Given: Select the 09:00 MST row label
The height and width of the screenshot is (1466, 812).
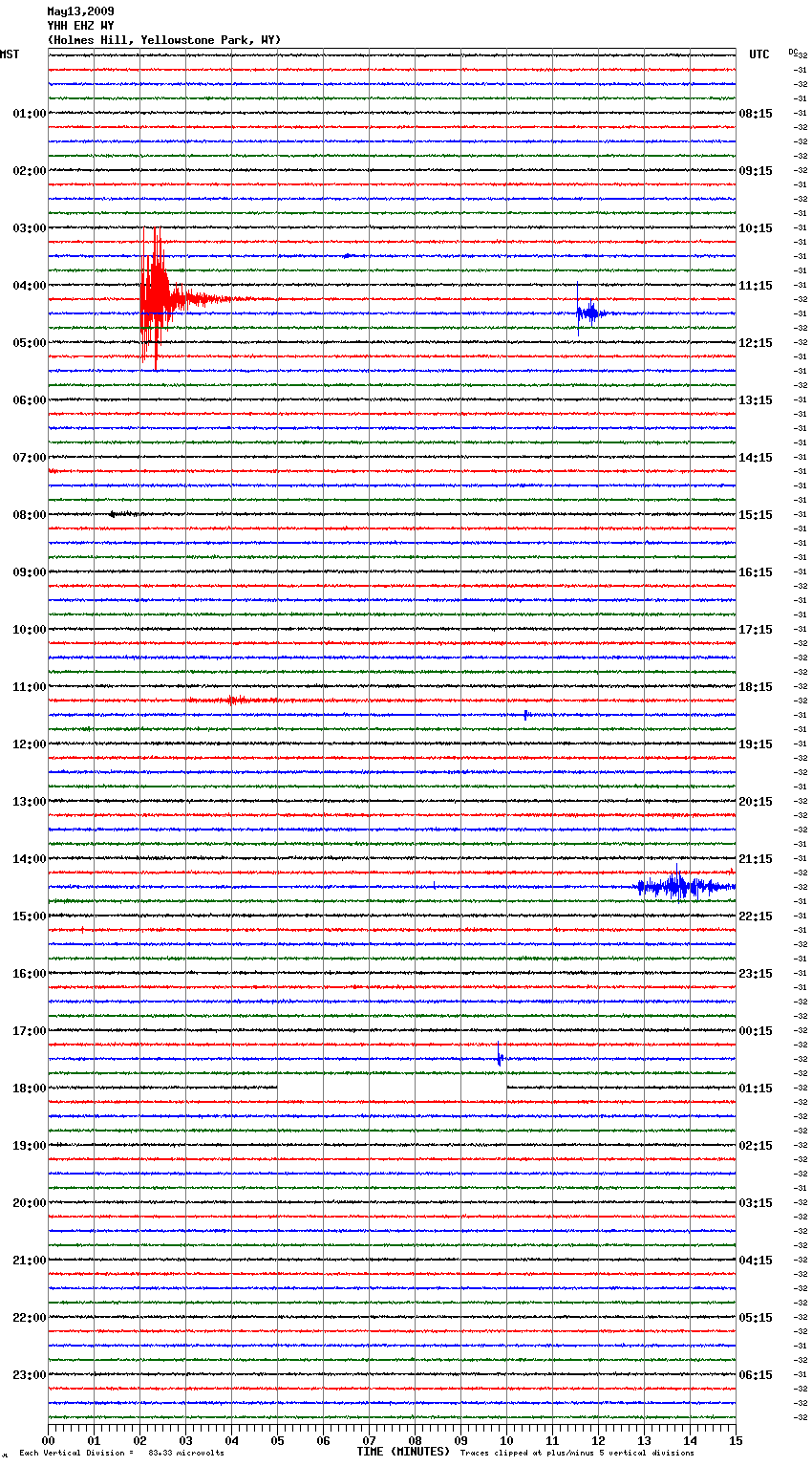Looking at the screenshot, I should 30,572.
